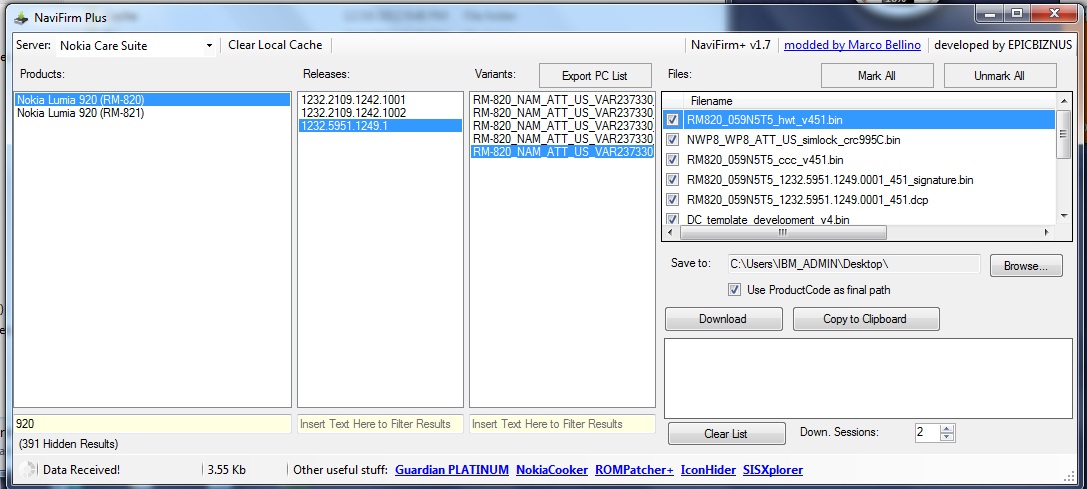Click the Save to path field
1087x489 pixels.
click(853, 264)
